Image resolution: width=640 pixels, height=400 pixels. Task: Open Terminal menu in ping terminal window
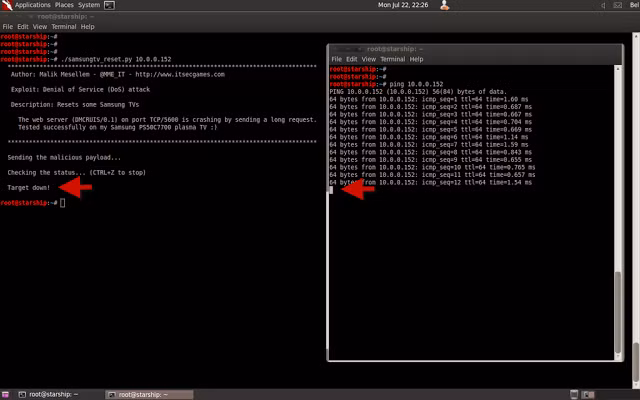(x=393, y=59)
